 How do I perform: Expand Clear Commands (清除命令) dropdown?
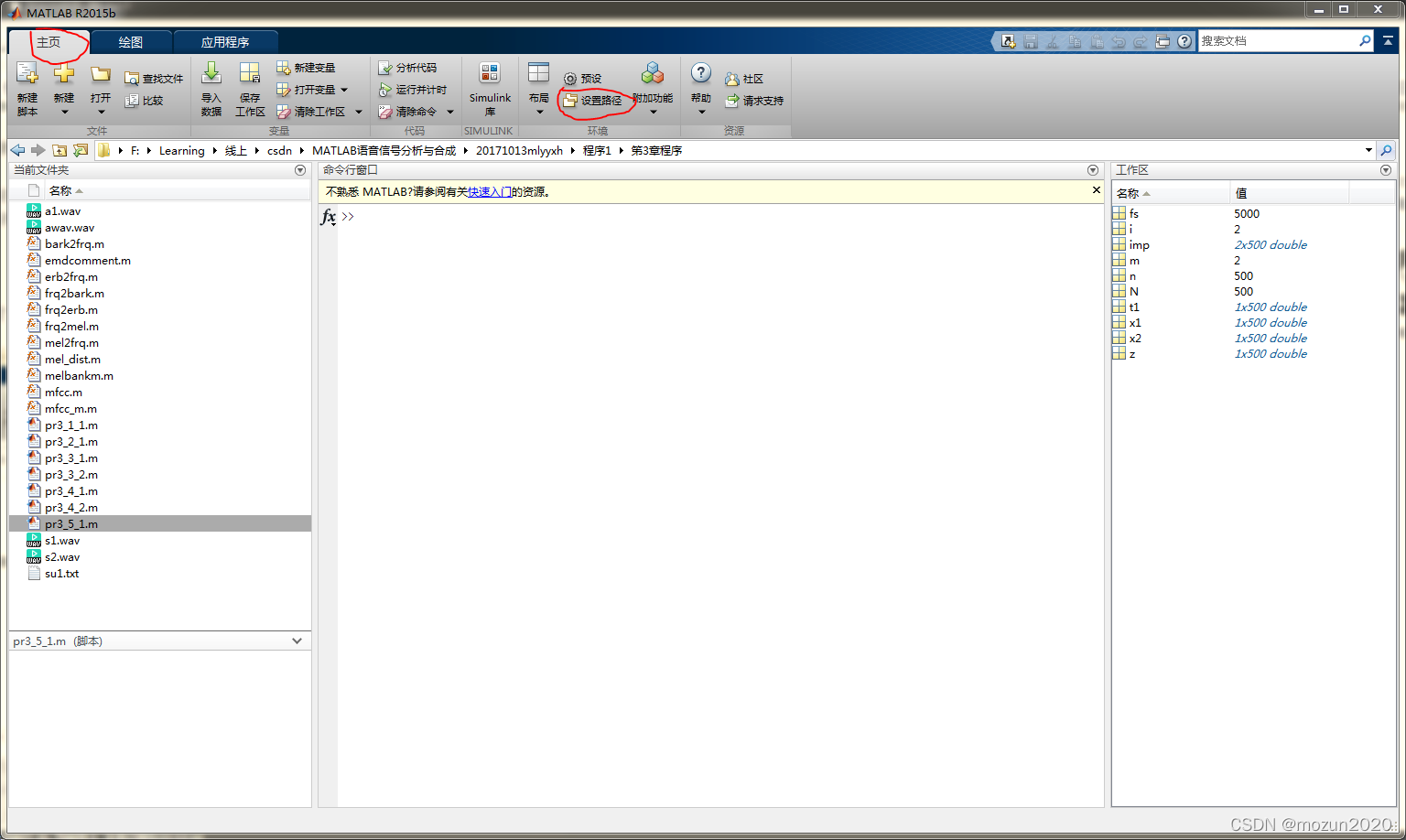click(449, 112)
